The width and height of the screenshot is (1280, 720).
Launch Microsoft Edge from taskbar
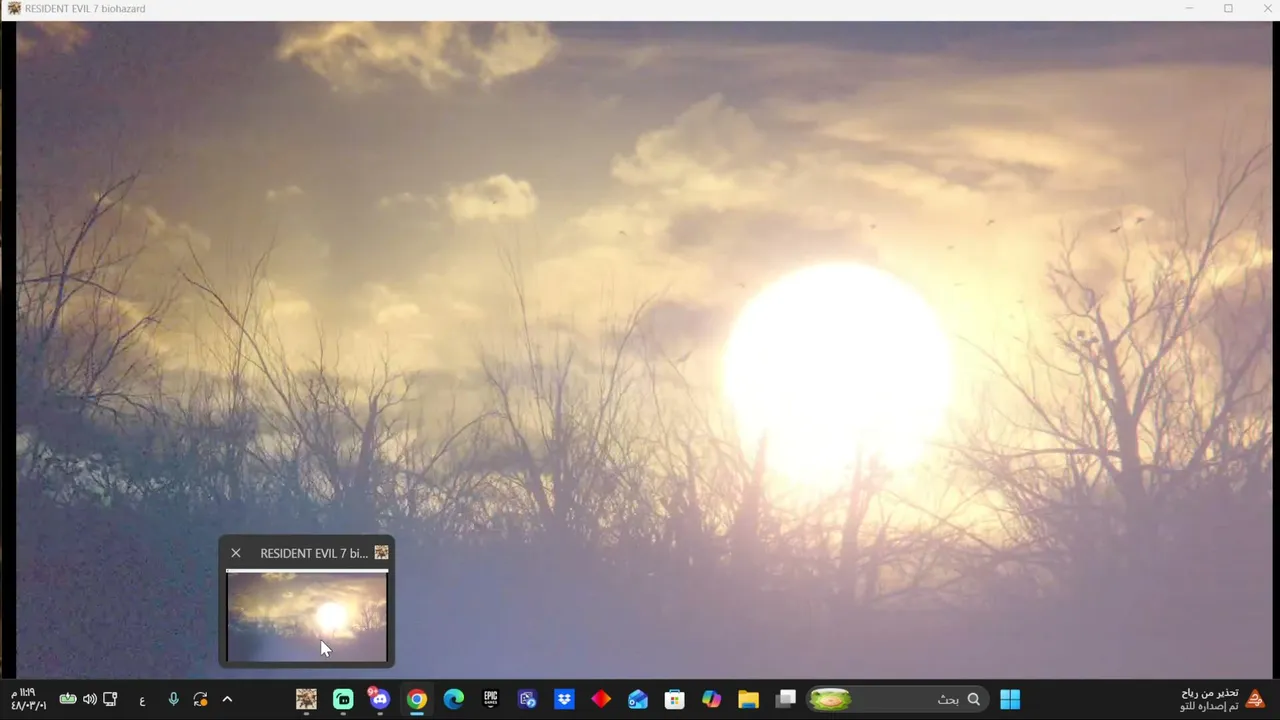click(454, 699)
